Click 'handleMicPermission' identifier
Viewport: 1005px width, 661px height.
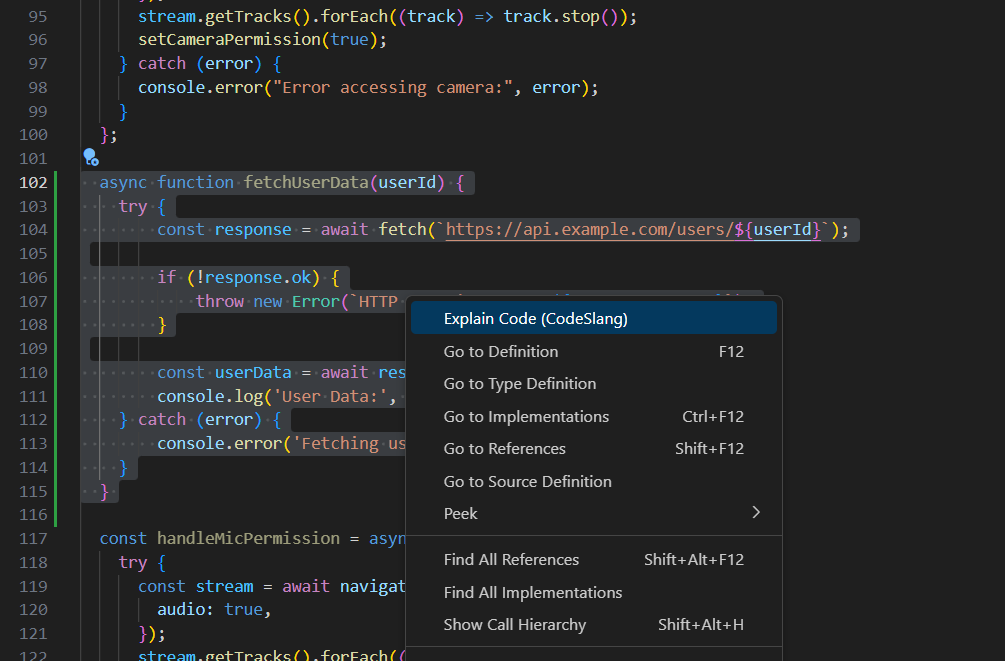248,539
